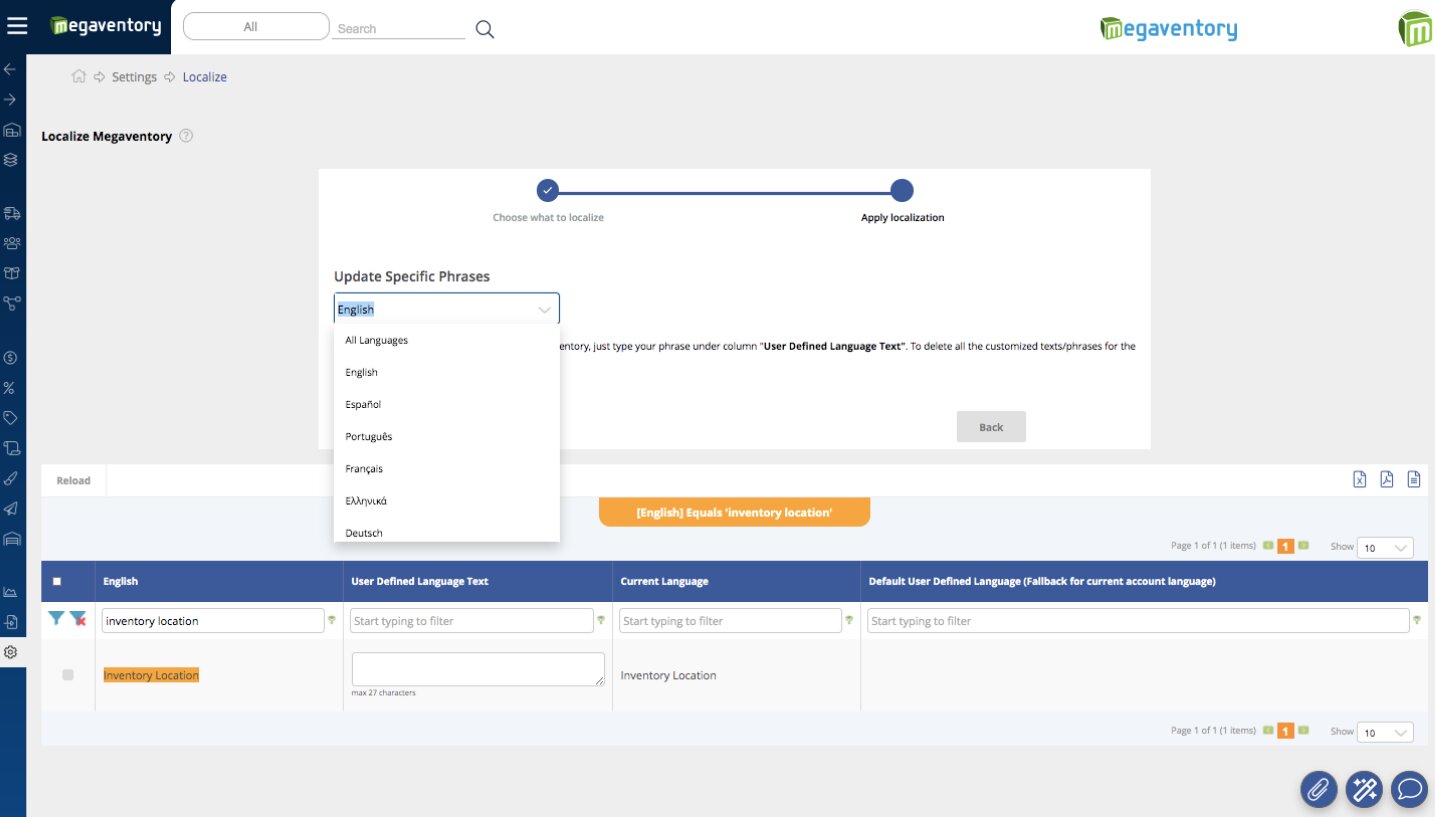Select Español from the language list

pos(363,405)
